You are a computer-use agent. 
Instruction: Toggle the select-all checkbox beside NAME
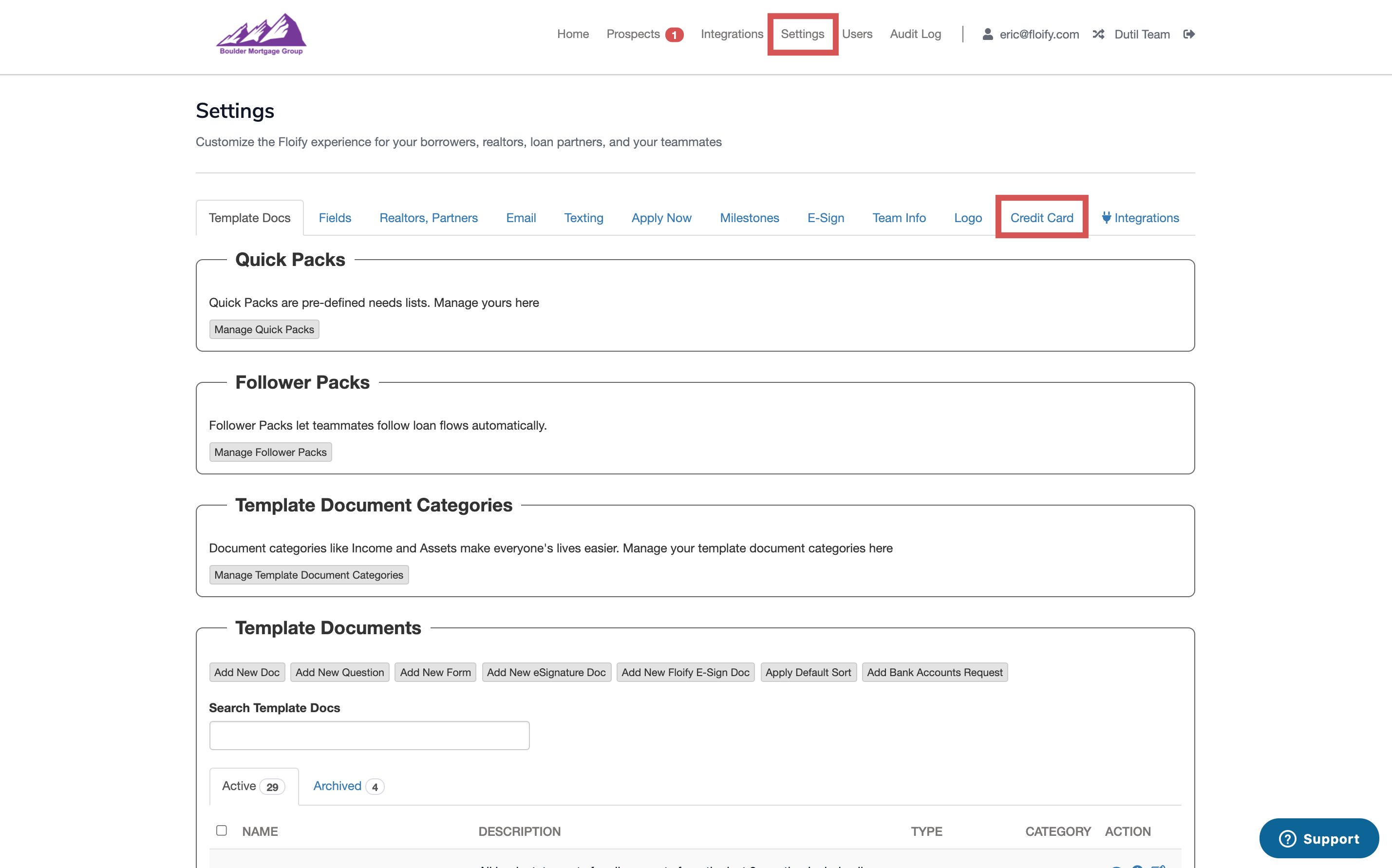222,830
